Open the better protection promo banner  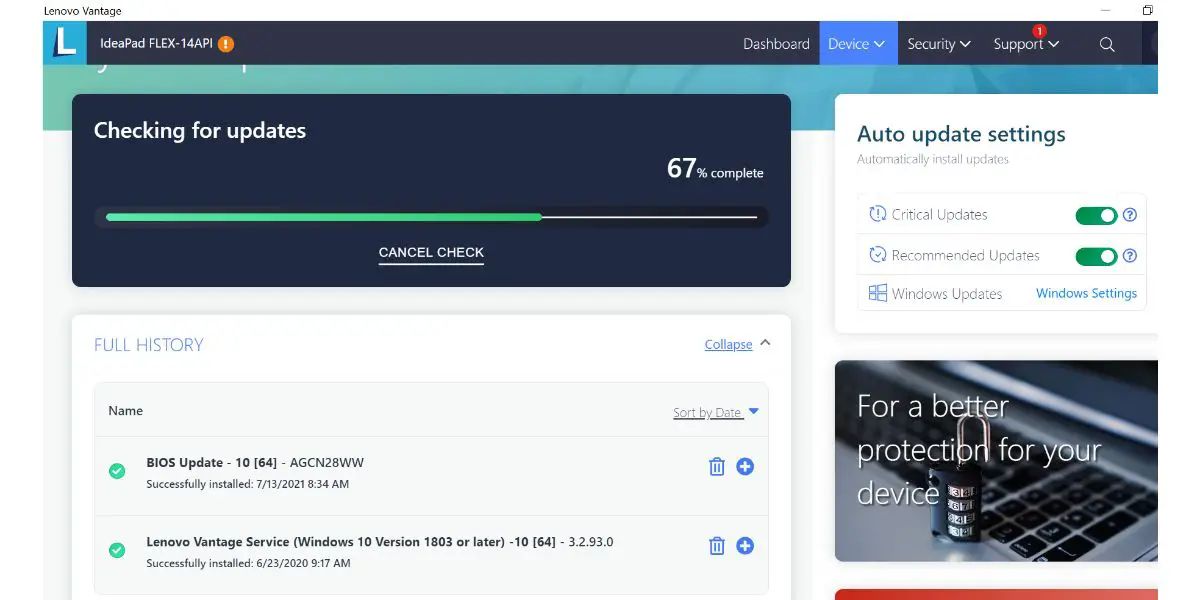pos(996,460)
